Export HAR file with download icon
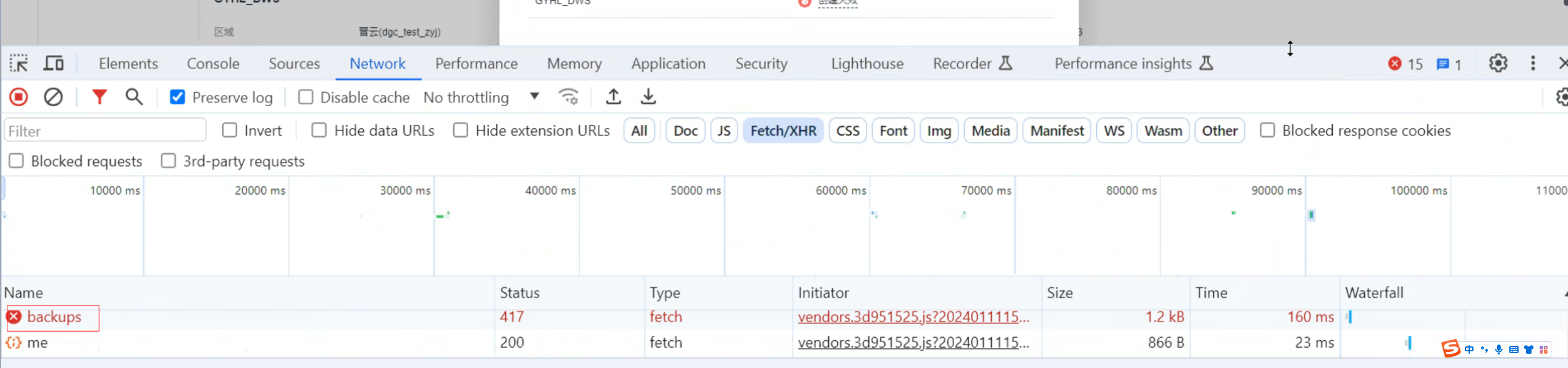This screenshot has width=1568, height=368. (x=648, y=97)
